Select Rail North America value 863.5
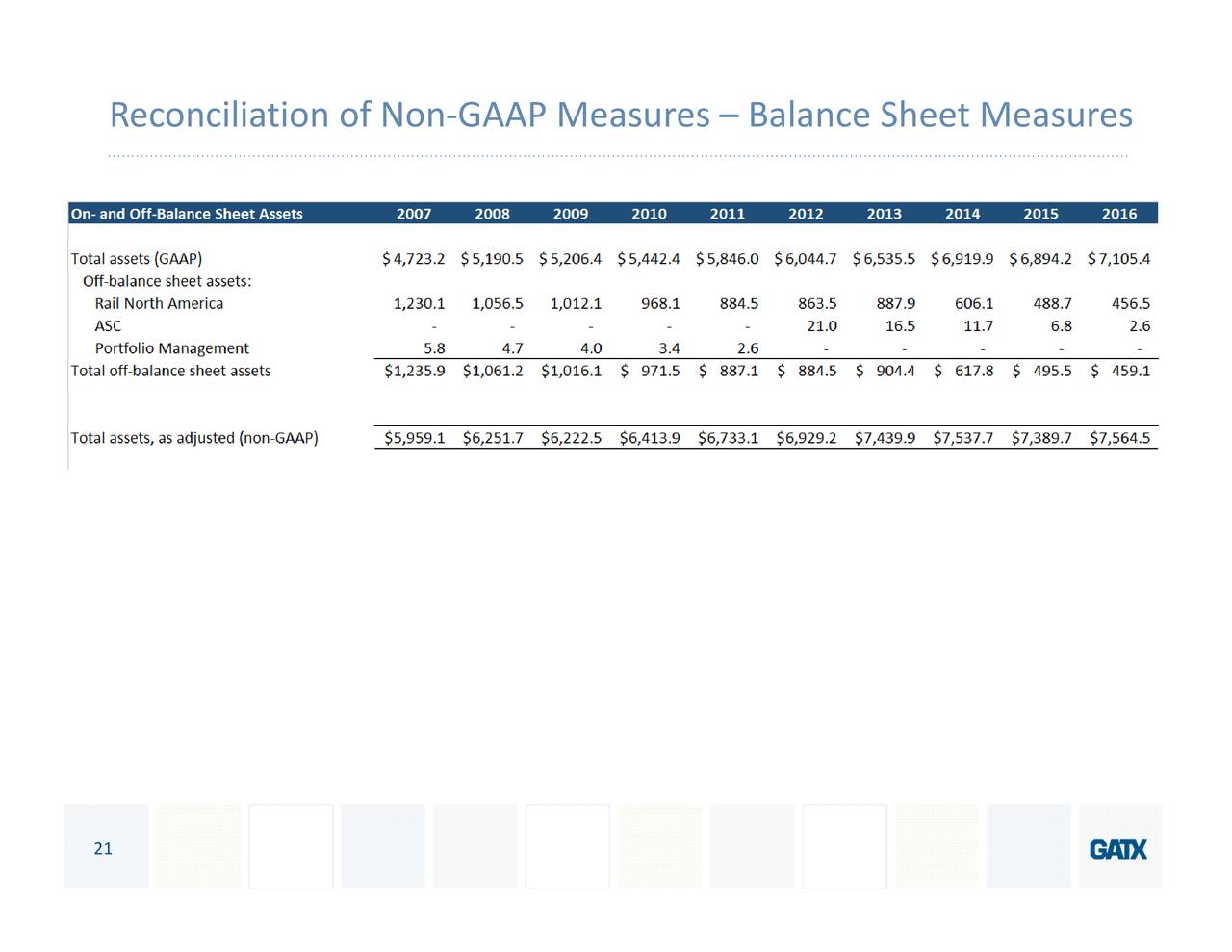The image size is (1232, 952). click(x=817, y=303)
